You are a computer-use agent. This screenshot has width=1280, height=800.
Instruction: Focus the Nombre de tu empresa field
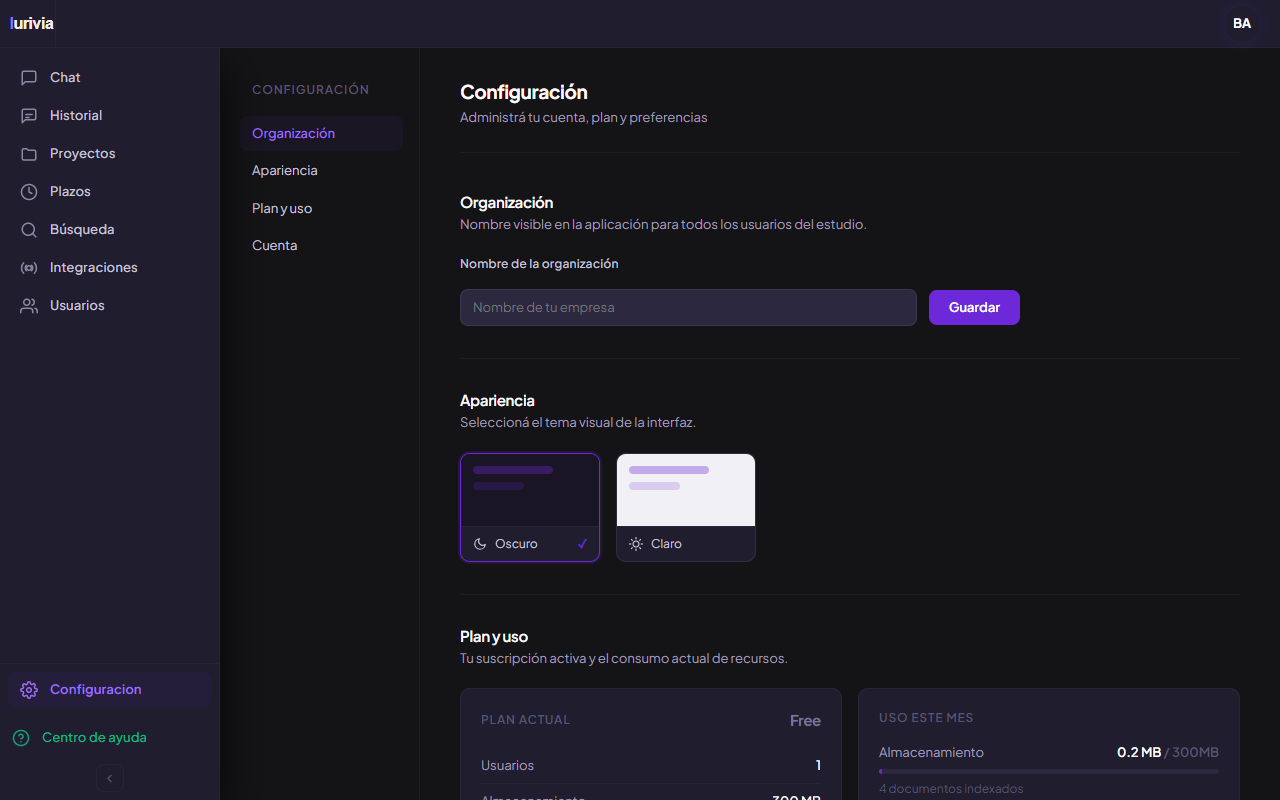[688, 308]
